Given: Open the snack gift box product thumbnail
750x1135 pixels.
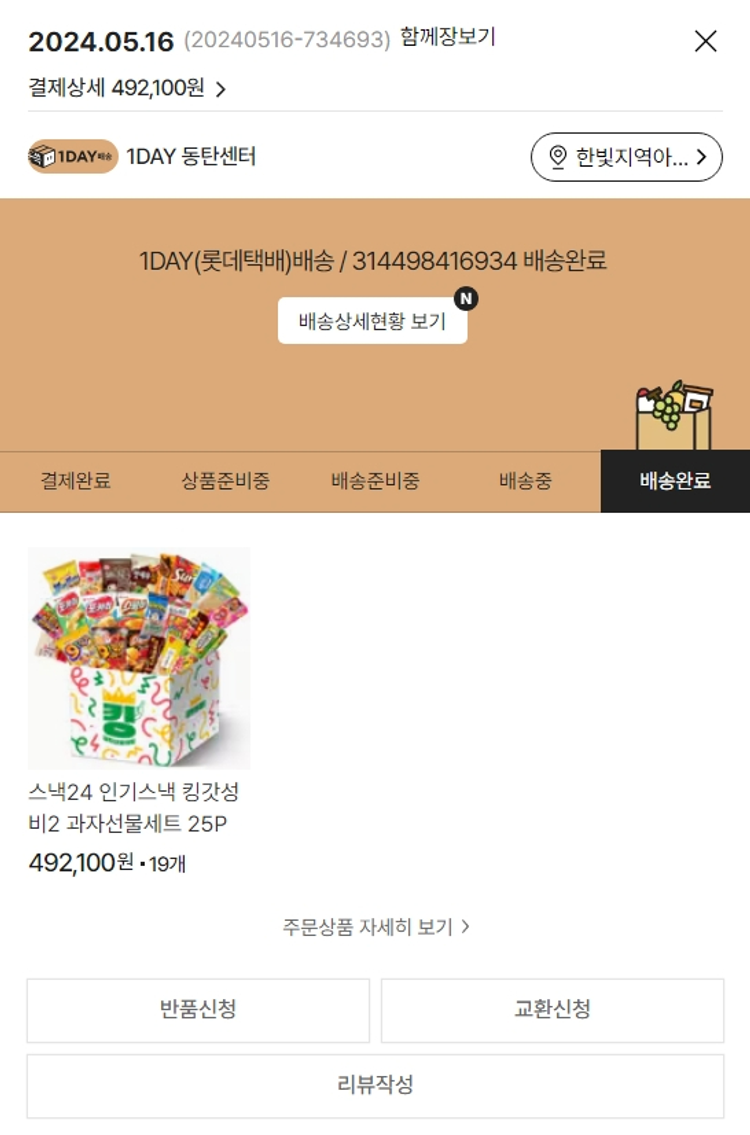Looking at the screenshot, I should 139,658.
